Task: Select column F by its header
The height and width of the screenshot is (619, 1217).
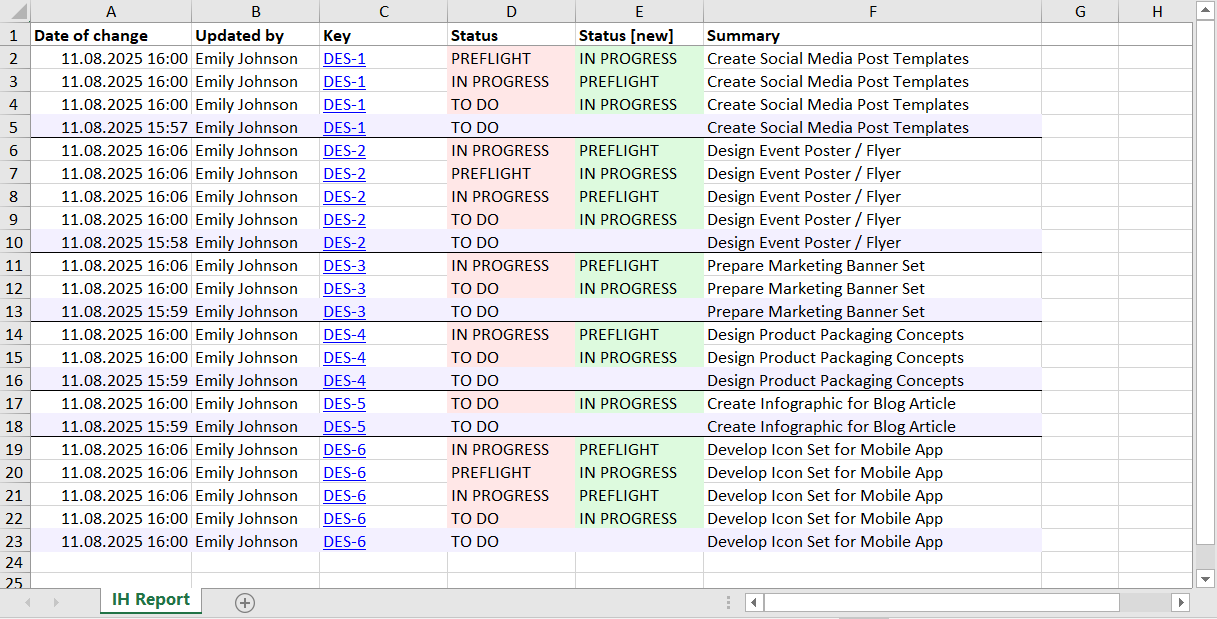Action: click(x=872, y=11)
